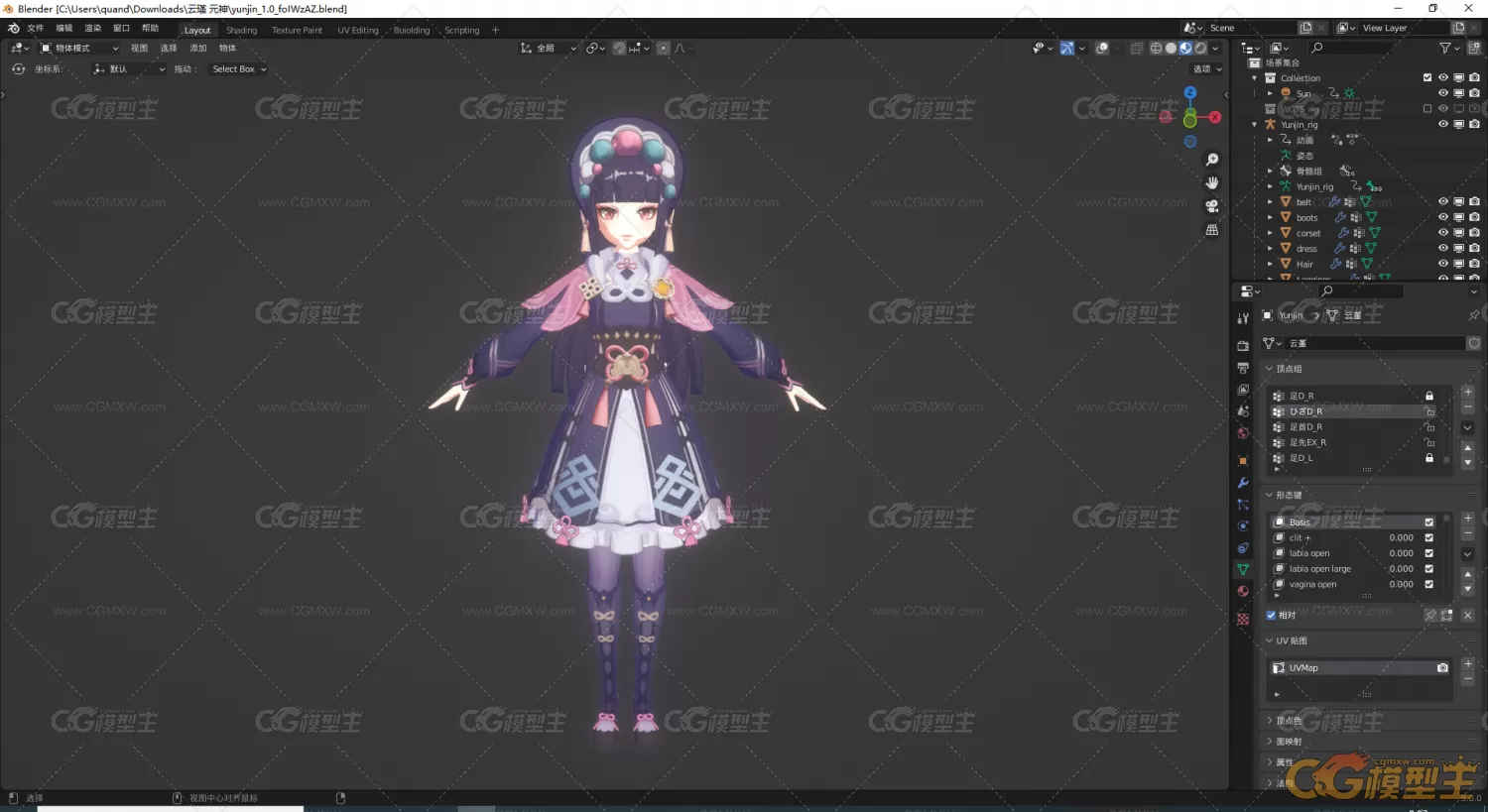The image size is (1488, 812).
Task: Switch perspective/orthographic grid icon
Action: point(1211,230)
